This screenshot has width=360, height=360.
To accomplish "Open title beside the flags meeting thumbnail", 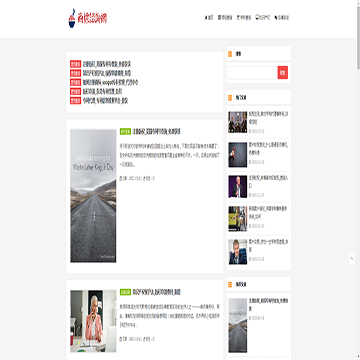I will [x=268, y=117].
